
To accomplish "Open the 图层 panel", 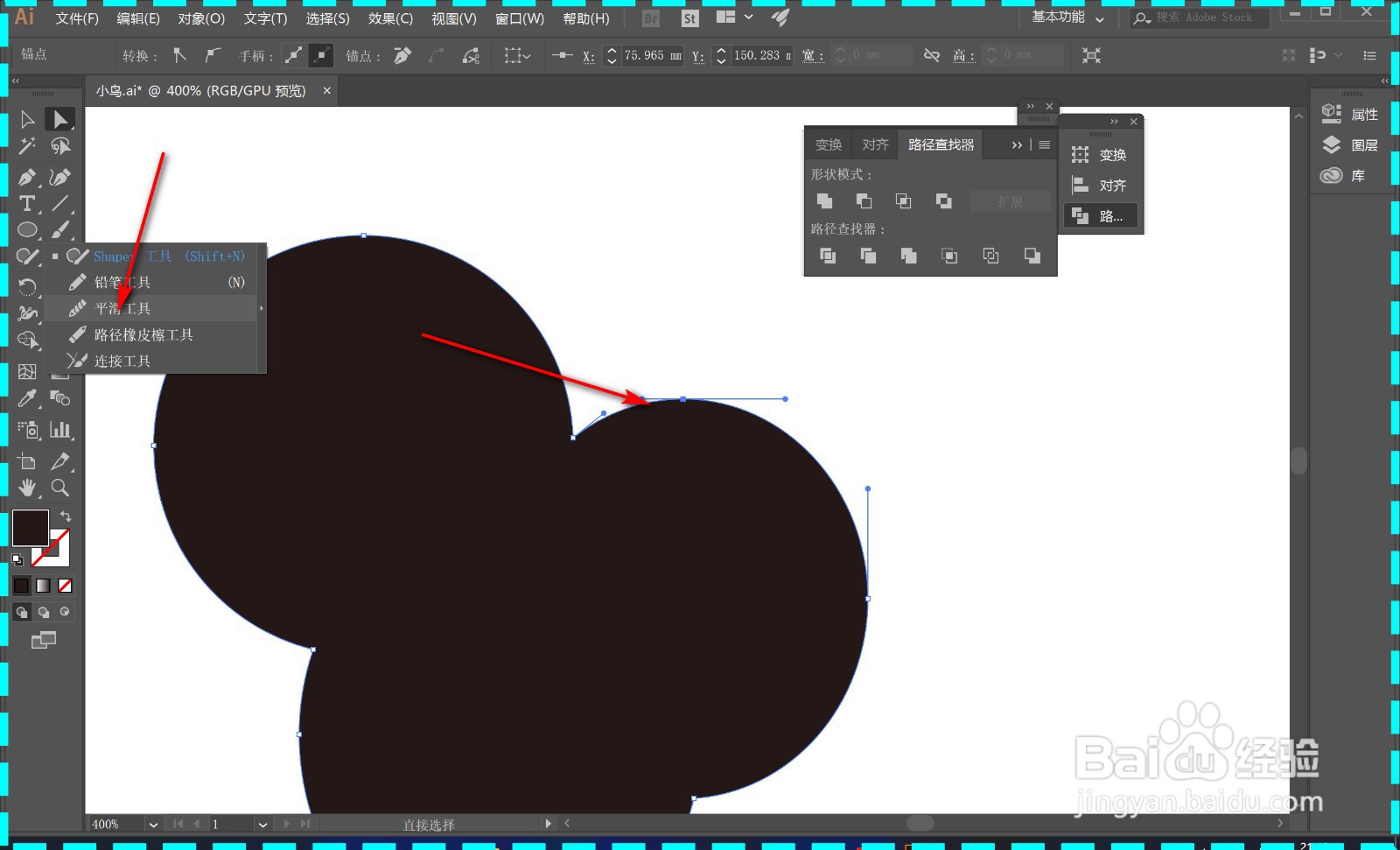I will coord(1350,144).
